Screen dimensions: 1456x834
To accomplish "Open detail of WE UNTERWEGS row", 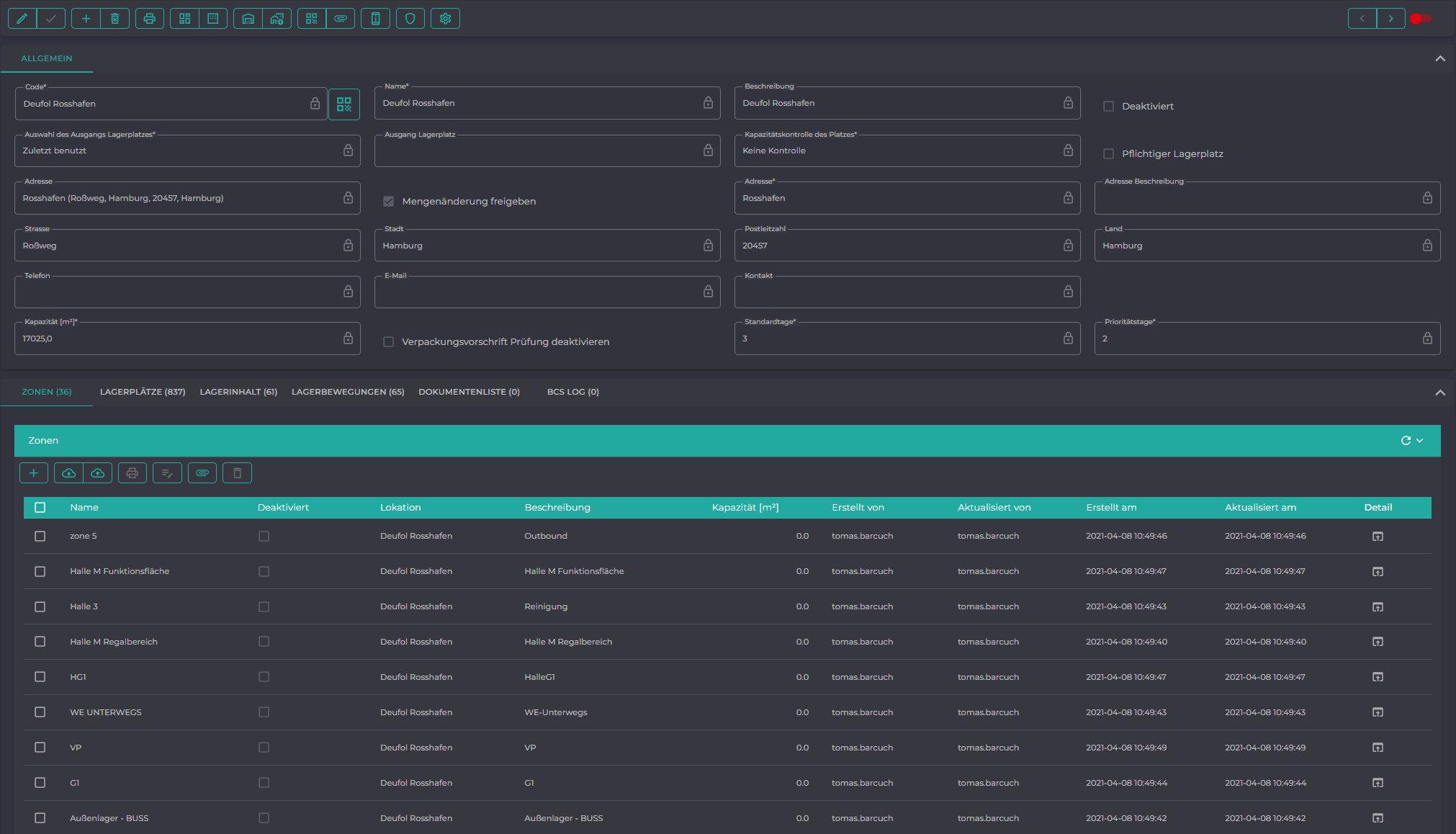I will (1378, 712).
